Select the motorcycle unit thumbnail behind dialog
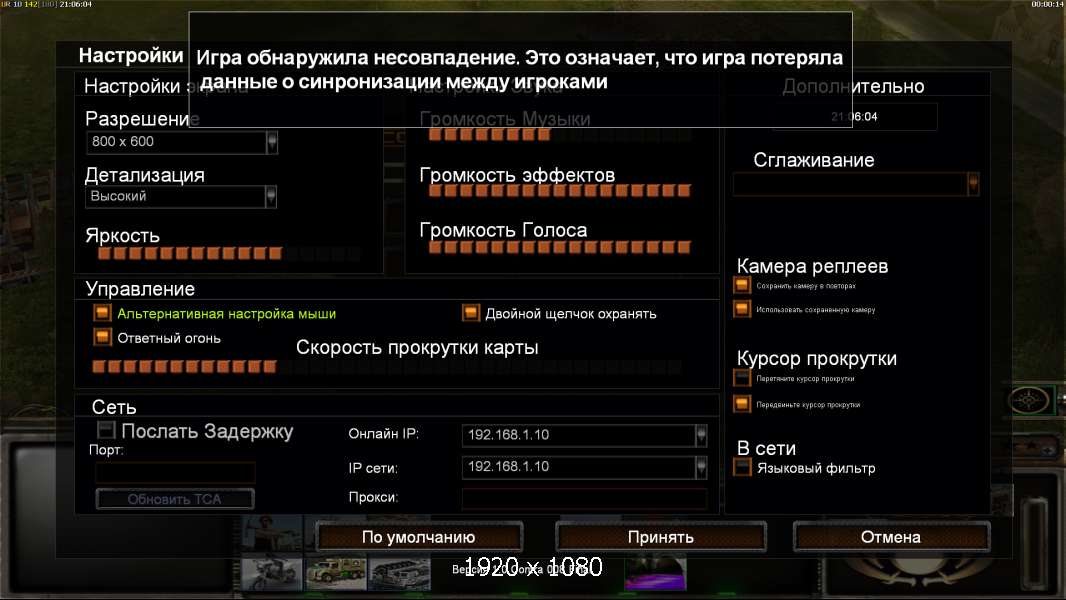 coord(272,574)
